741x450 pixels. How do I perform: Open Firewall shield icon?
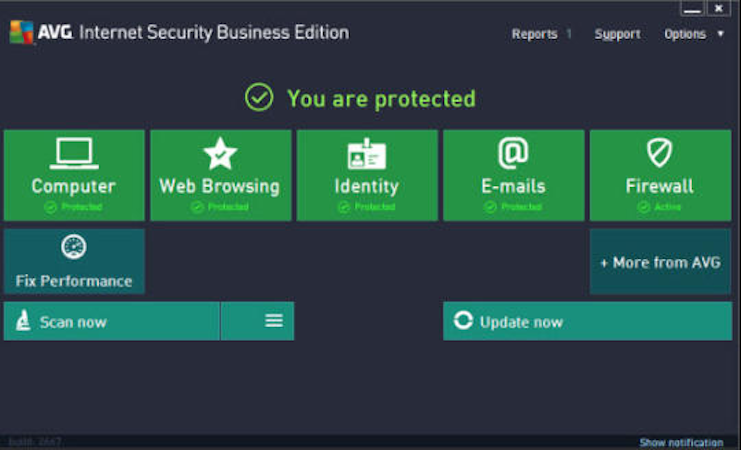[660, 153]
